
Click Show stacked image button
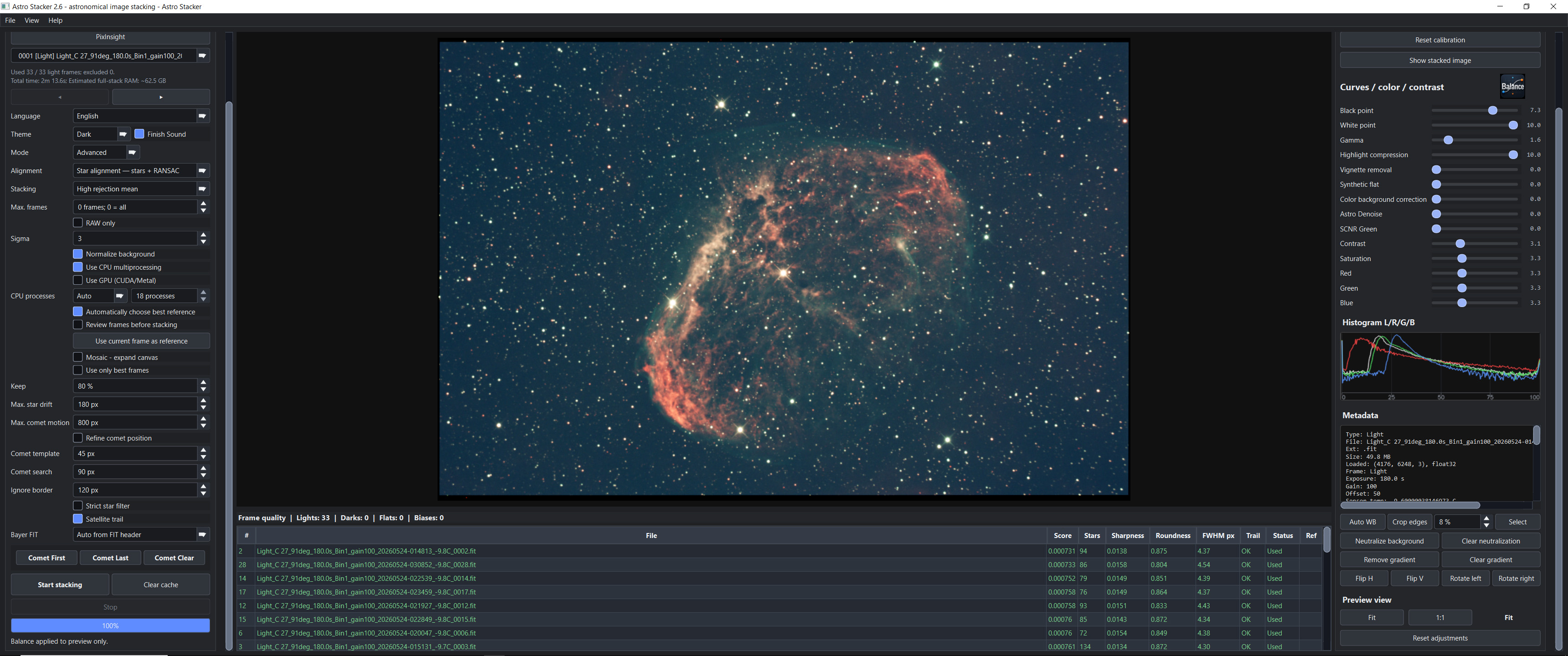pos(1439,60)
